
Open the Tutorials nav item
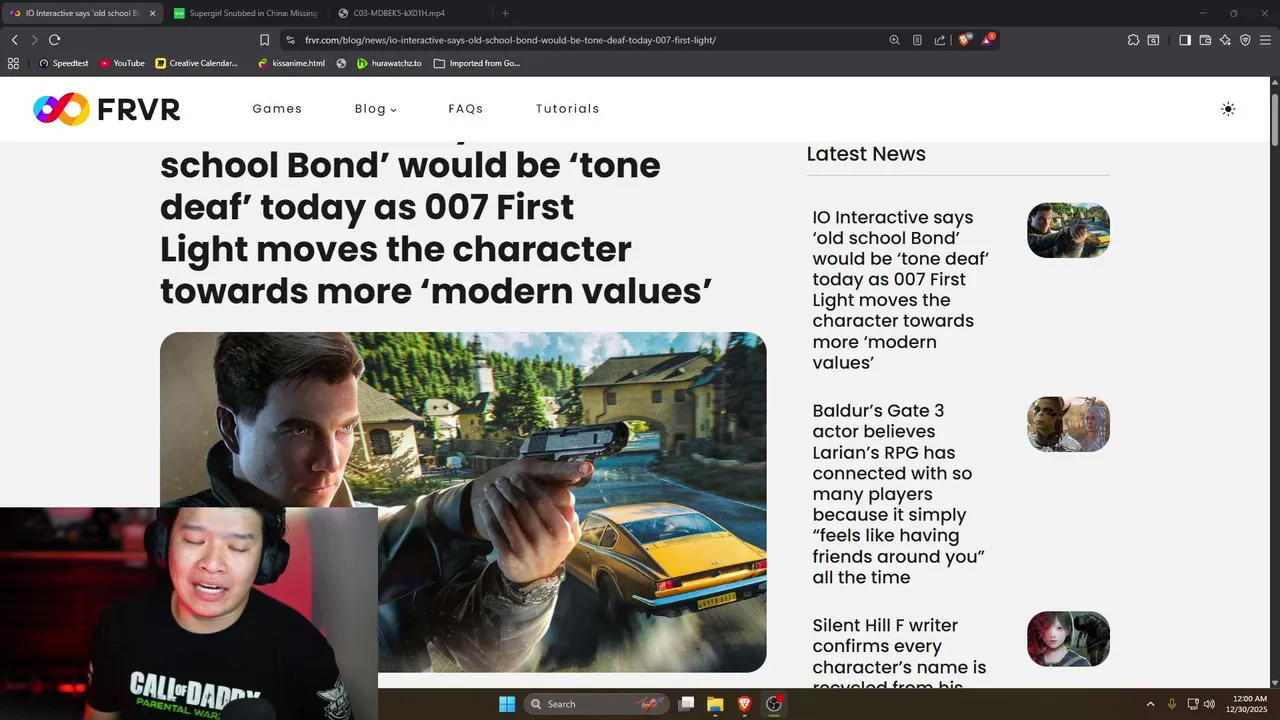pyautogui.click(x=568, y=109)
